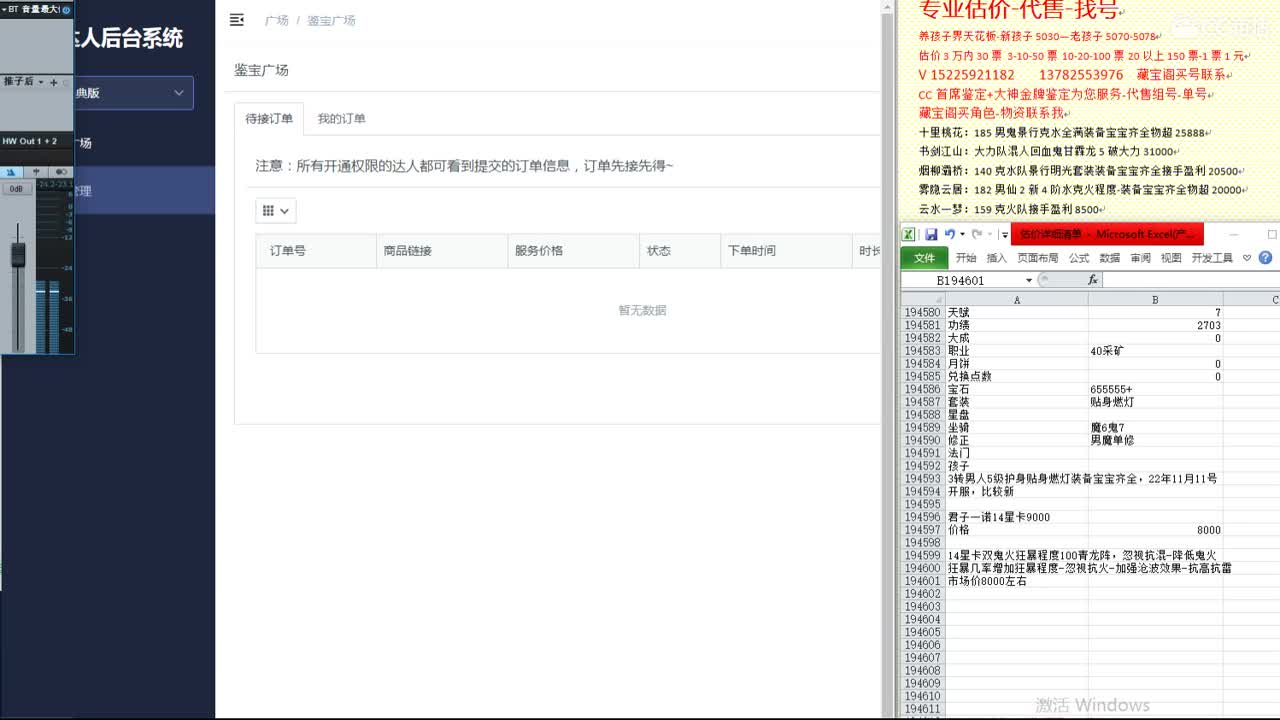Image resolution: width=1280 pixels, height=720 pixels.
Task: Click the 0dB gain button in mixer
Action: coord(16,189)
